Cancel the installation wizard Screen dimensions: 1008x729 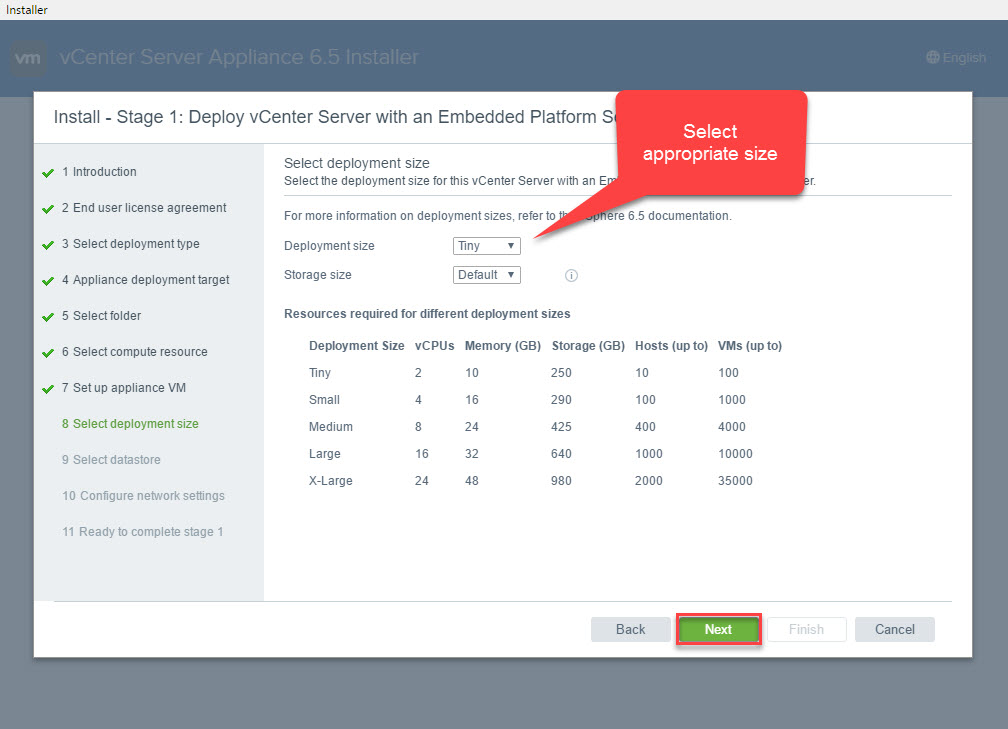(894, 629)
